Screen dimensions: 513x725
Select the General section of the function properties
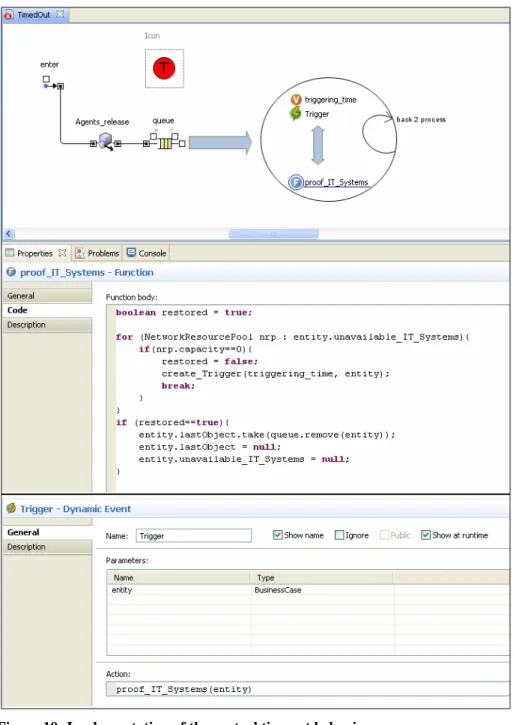pos(47,296)
